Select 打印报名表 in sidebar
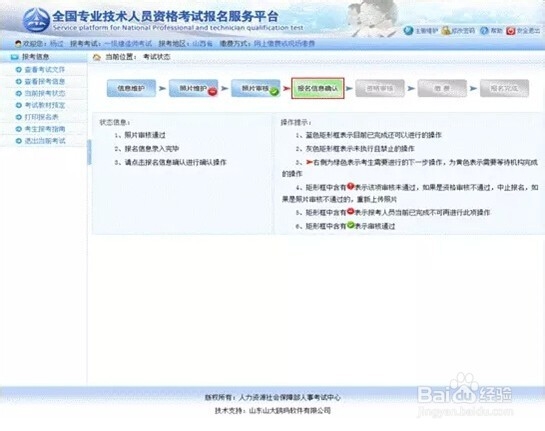This screenshot has height=431, width=545. coord(41,117)
